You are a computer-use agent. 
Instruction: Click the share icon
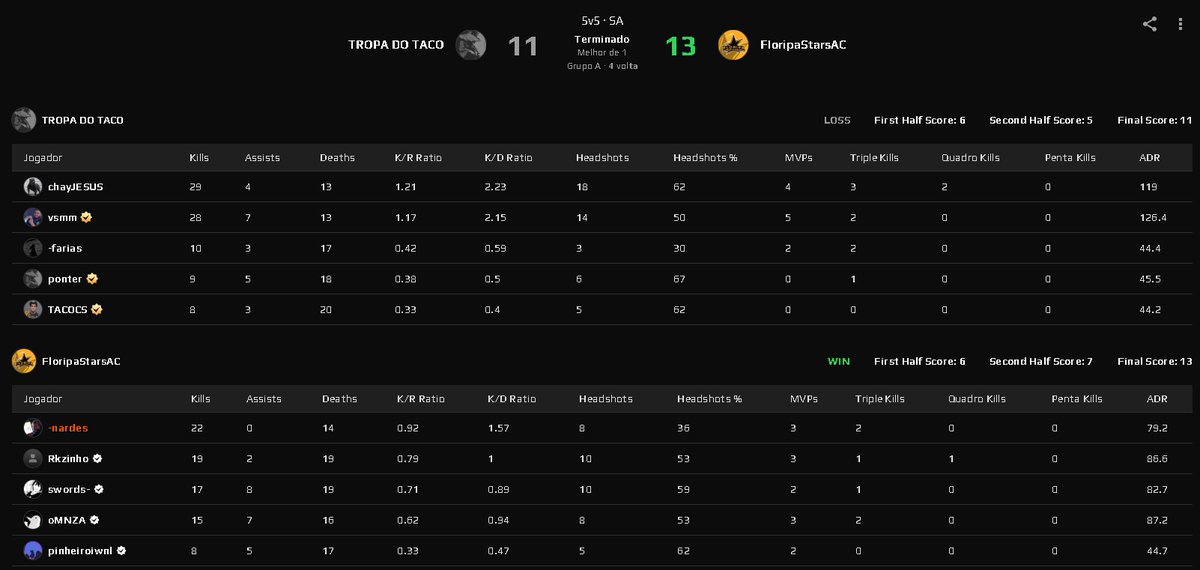coord(1150,24)
